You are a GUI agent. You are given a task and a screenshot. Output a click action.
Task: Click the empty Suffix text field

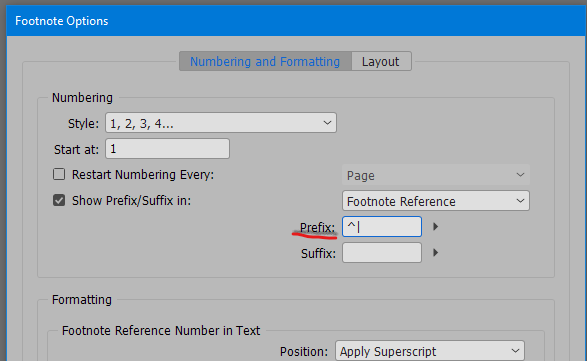pos(382,253)
